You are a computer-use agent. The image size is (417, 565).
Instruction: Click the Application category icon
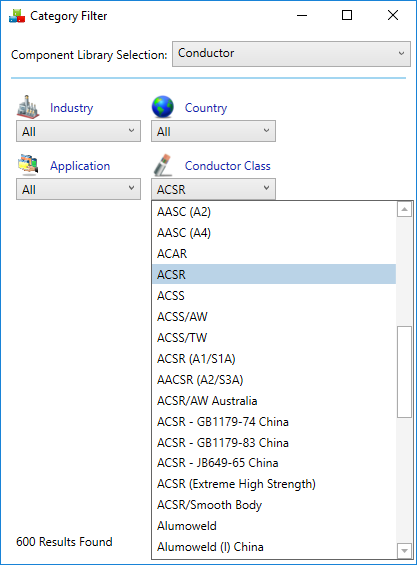(28, 164)
